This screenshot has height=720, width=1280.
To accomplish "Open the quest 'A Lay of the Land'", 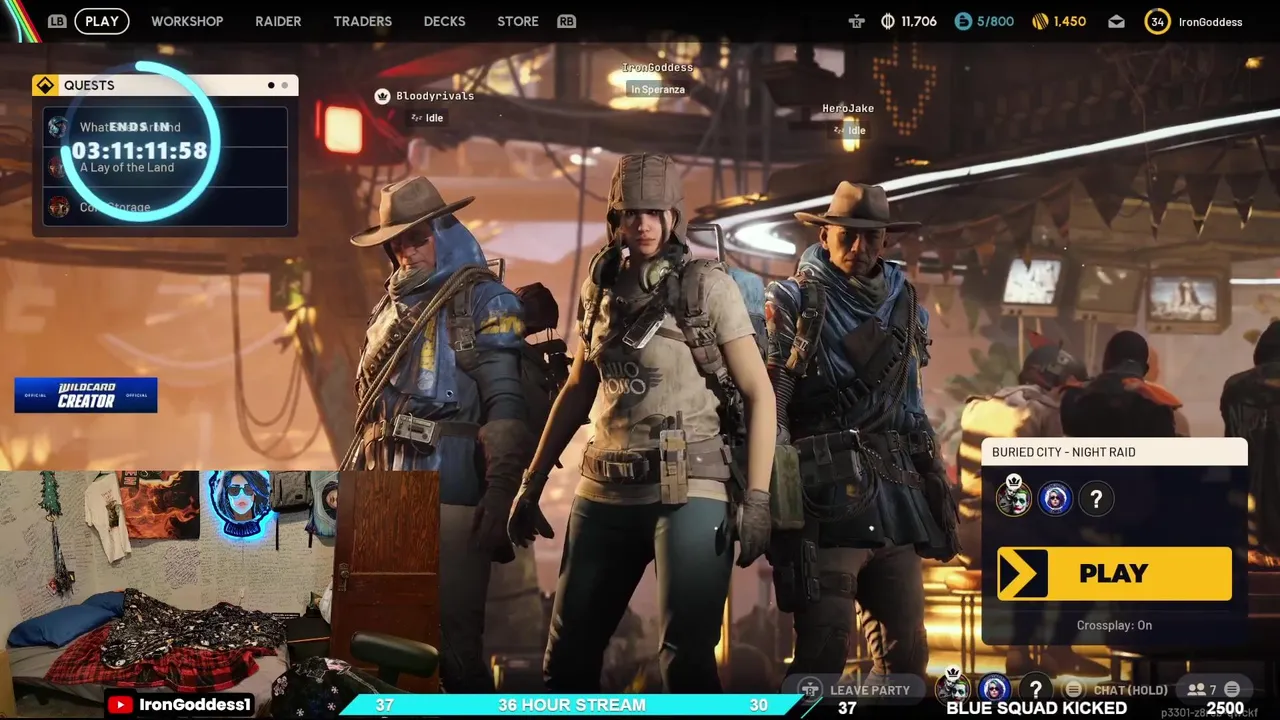I will [x=165, y=167].
